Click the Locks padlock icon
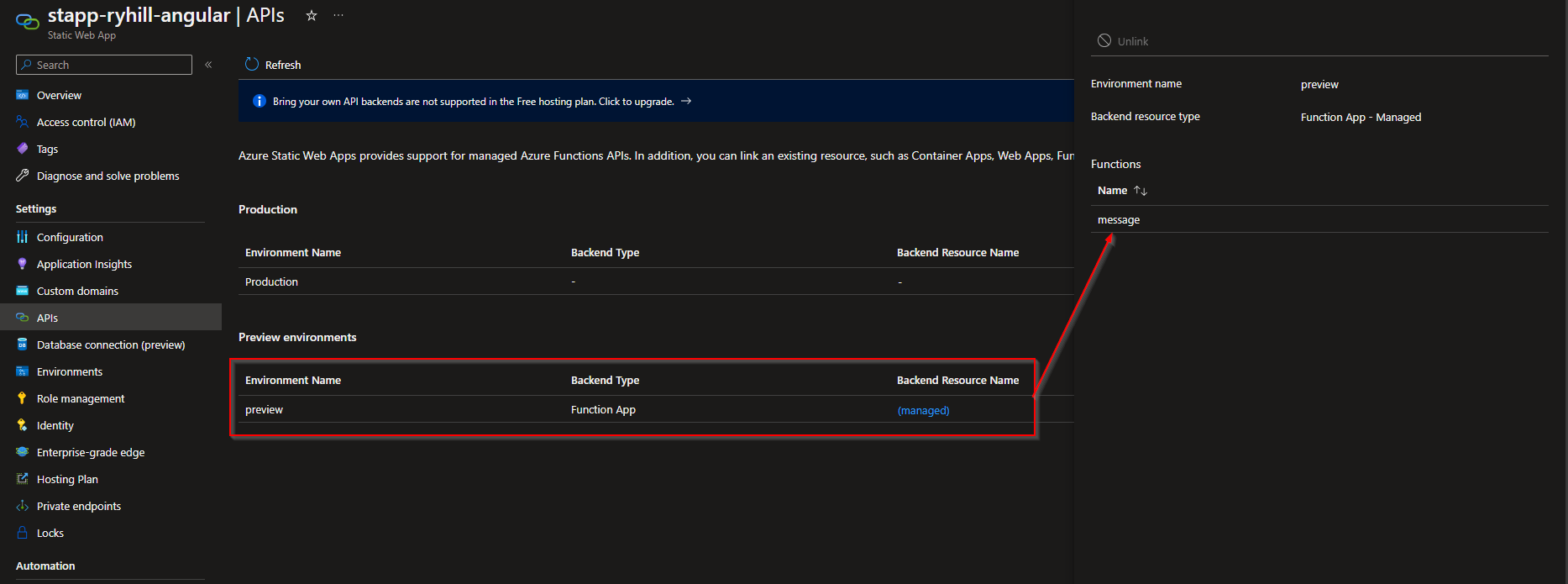The height and width of the screenshot is (584, 1568). pyautogui.click(x=23, y=533)
